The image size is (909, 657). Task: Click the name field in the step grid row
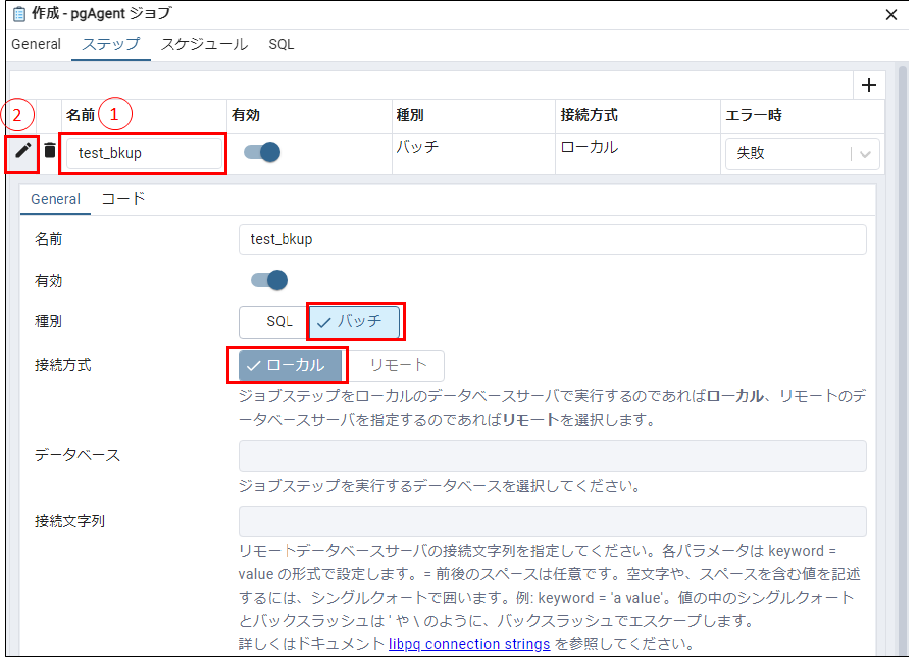[143, 153]
